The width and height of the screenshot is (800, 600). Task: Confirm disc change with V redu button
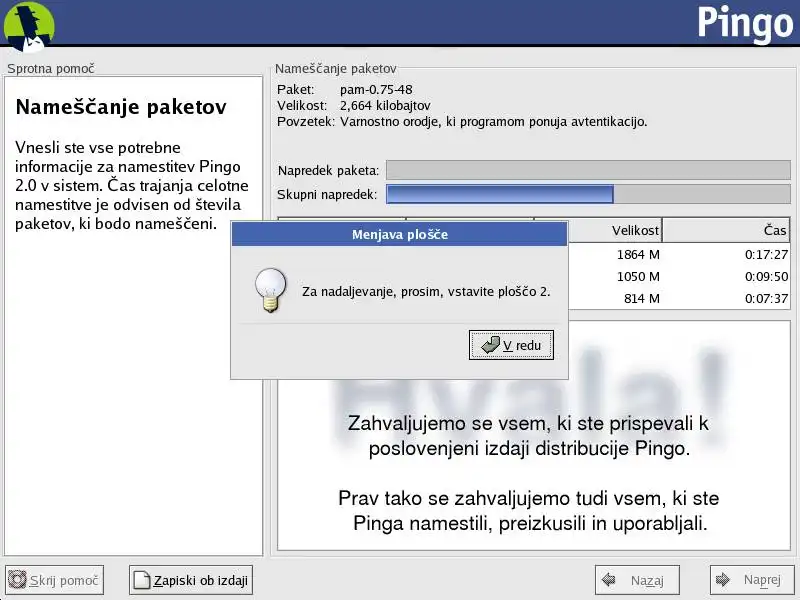coord(511,345)
